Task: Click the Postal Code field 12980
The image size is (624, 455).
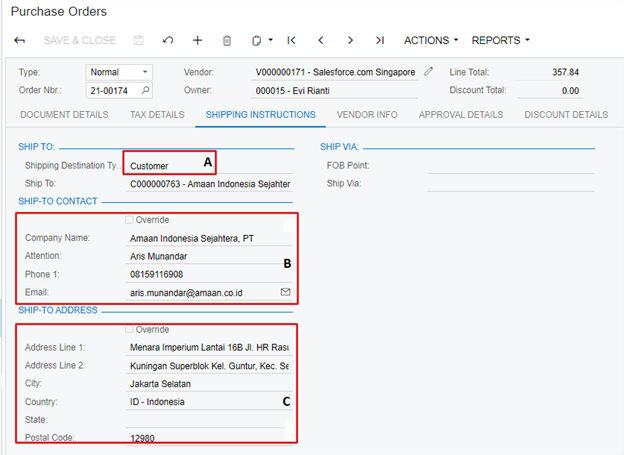Action: (209, 438)
